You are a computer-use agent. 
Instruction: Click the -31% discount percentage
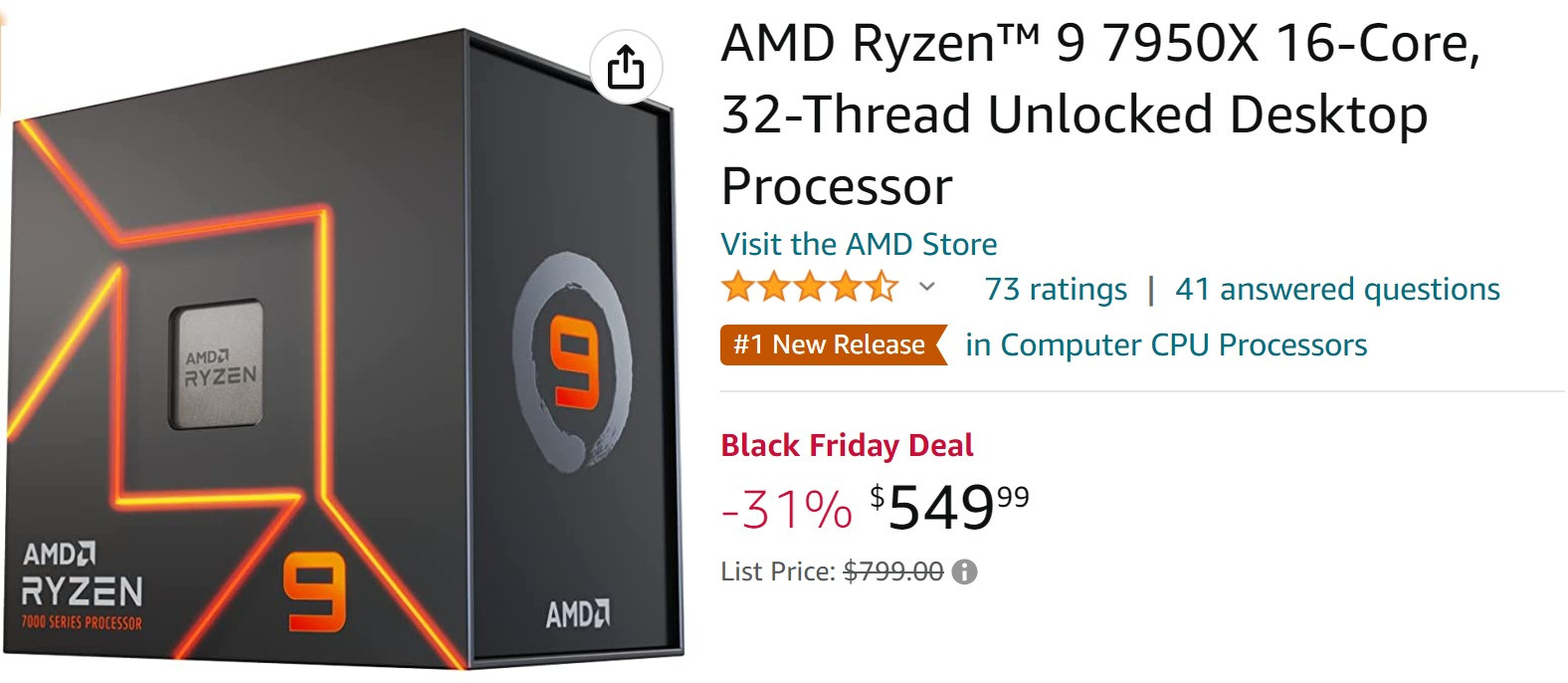tap(787, 509)
